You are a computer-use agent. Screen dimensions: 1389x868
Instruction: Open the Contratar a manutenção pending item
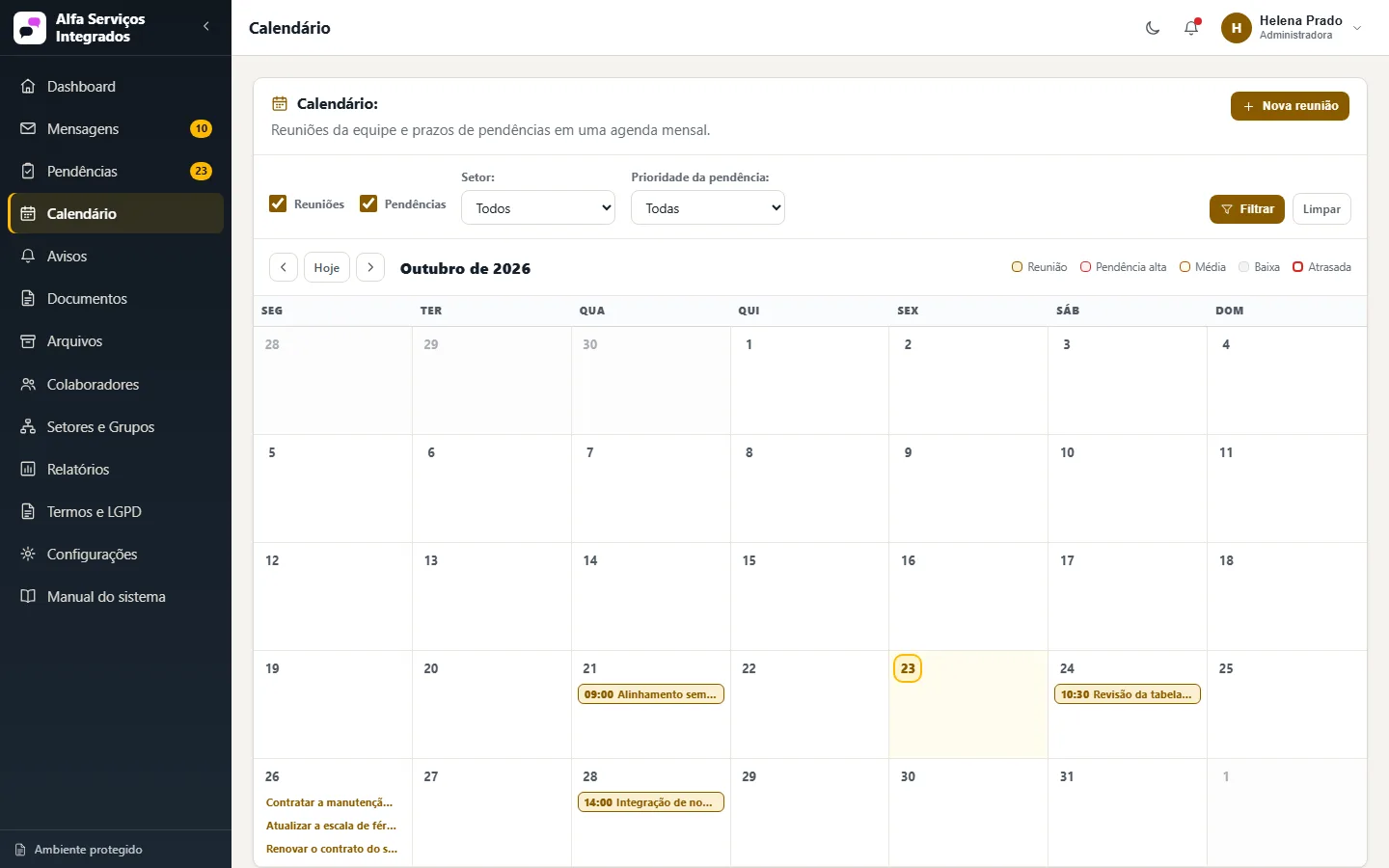coord(333,802)
